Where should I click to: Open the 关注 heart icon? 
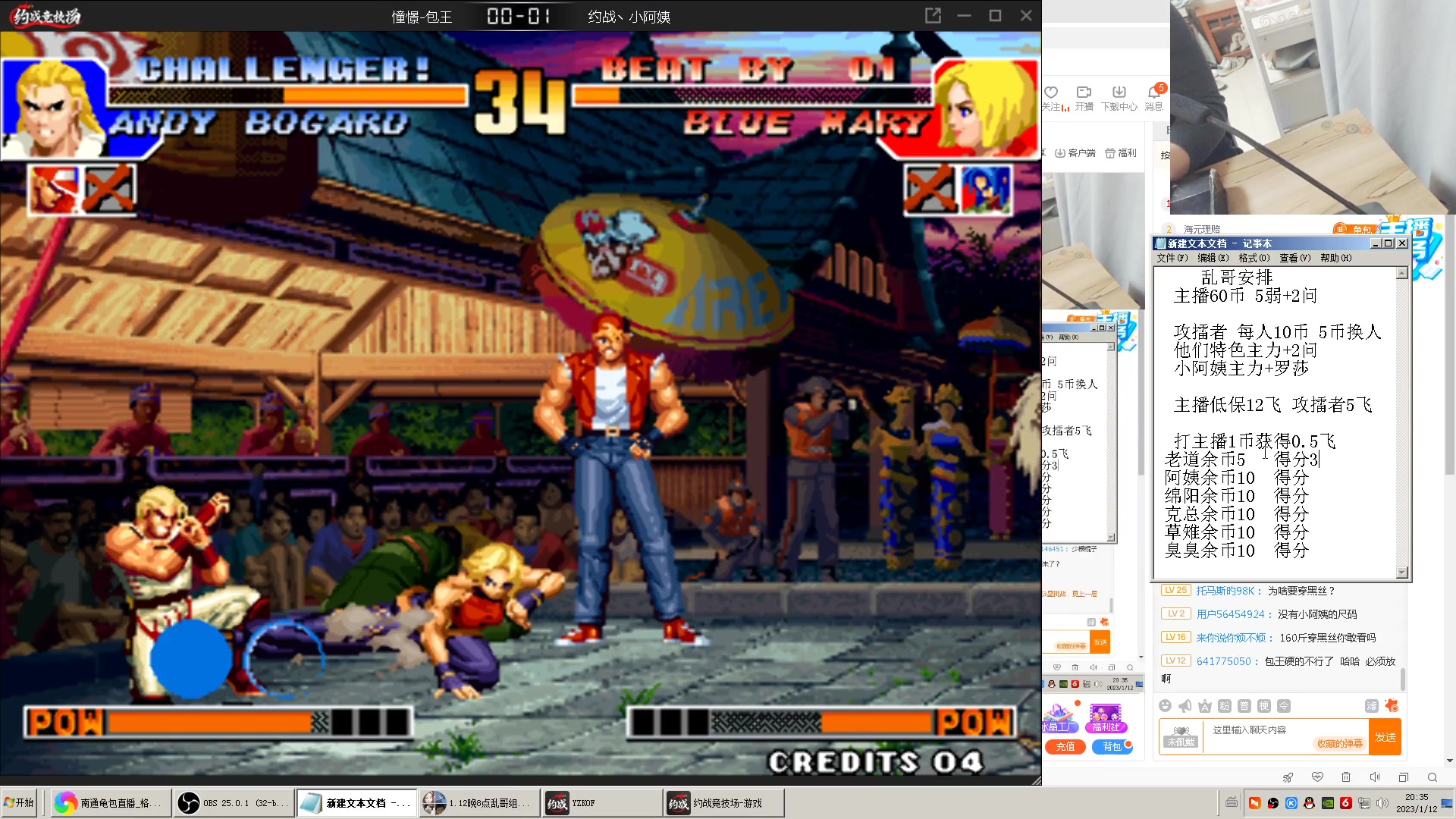[1051, 93]
